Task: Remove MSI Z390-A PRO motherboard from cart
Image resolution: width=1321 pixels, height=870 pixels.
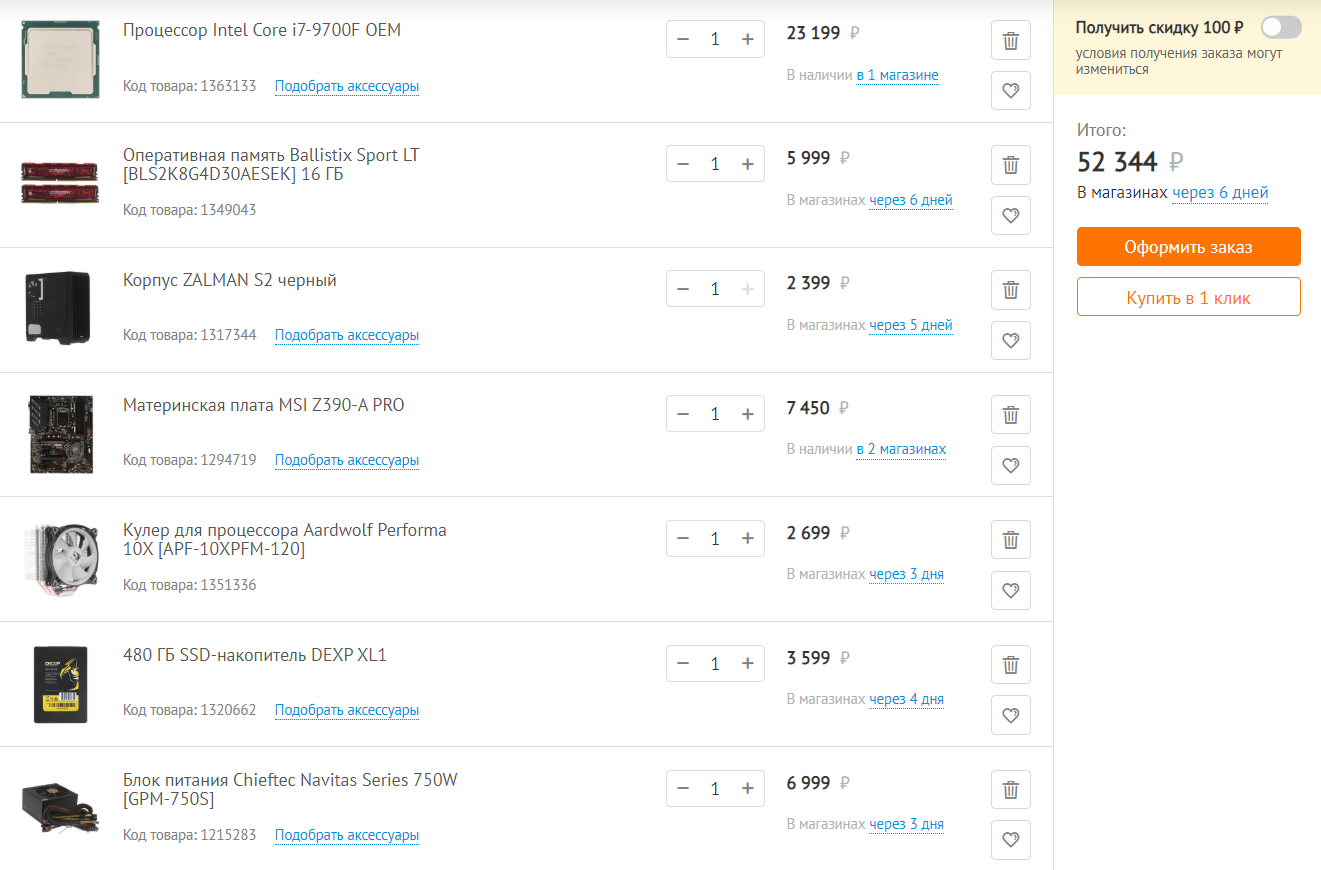Action: (1010, 415)
